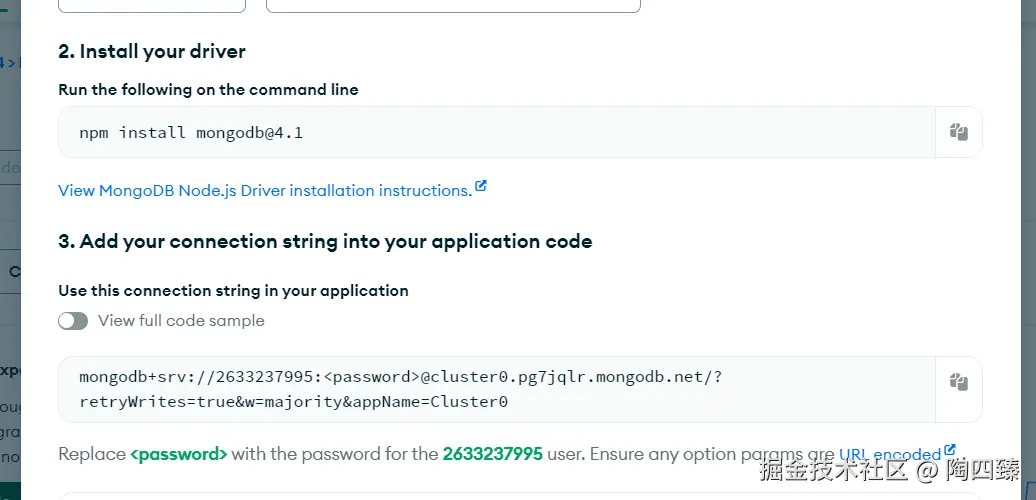This screenshot has height=500, width=1036.
Task: Click external-link icon beside URL encoded
Action: [x=950, y=450]
